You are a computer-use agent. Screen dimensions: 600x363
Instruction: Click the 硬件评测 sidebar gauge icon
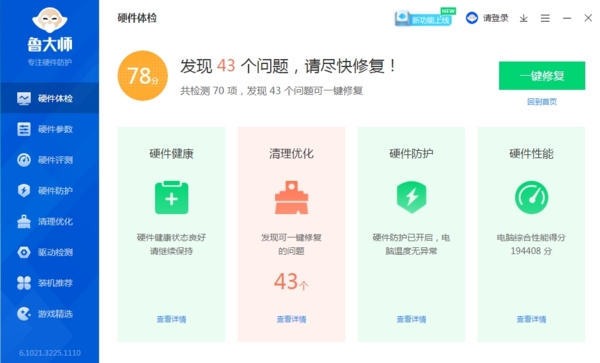coord(24,160)
